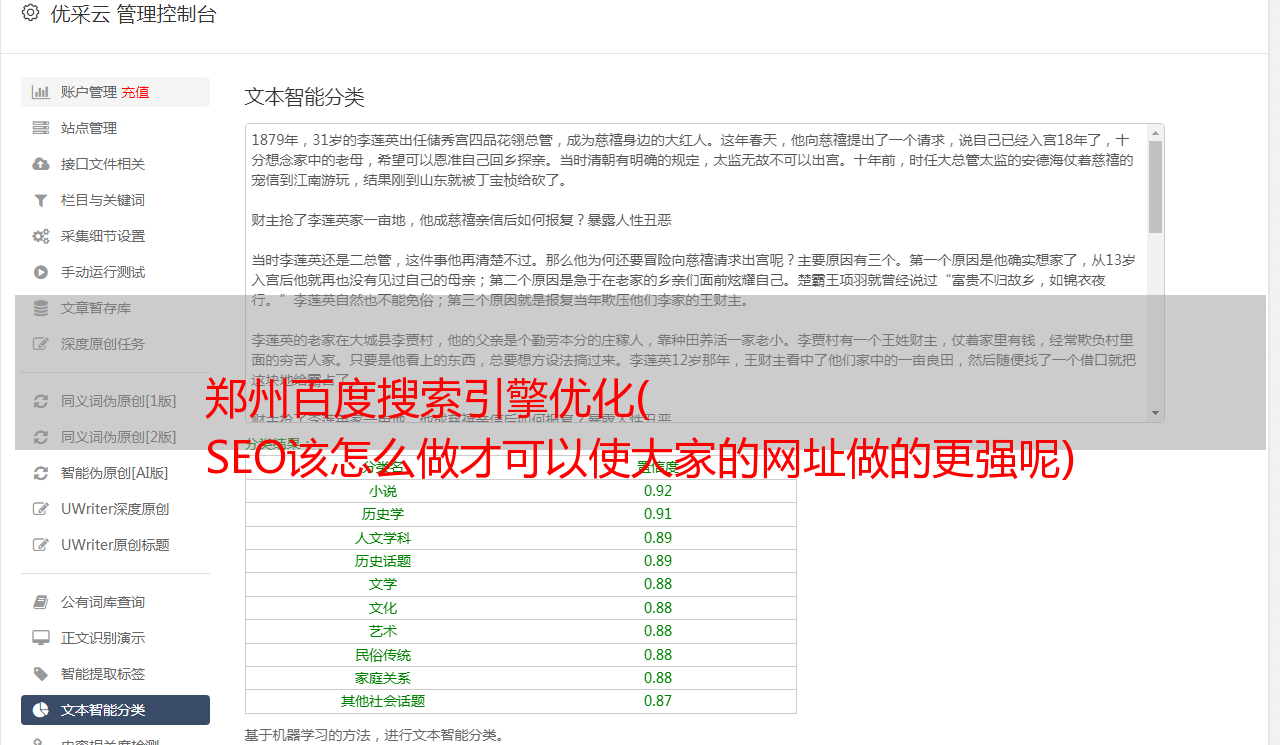This screenshot has height=745, width=1280.
Task: Click the 0.87 confidence value
Action: pyautogui.click(x=658, y=701)
